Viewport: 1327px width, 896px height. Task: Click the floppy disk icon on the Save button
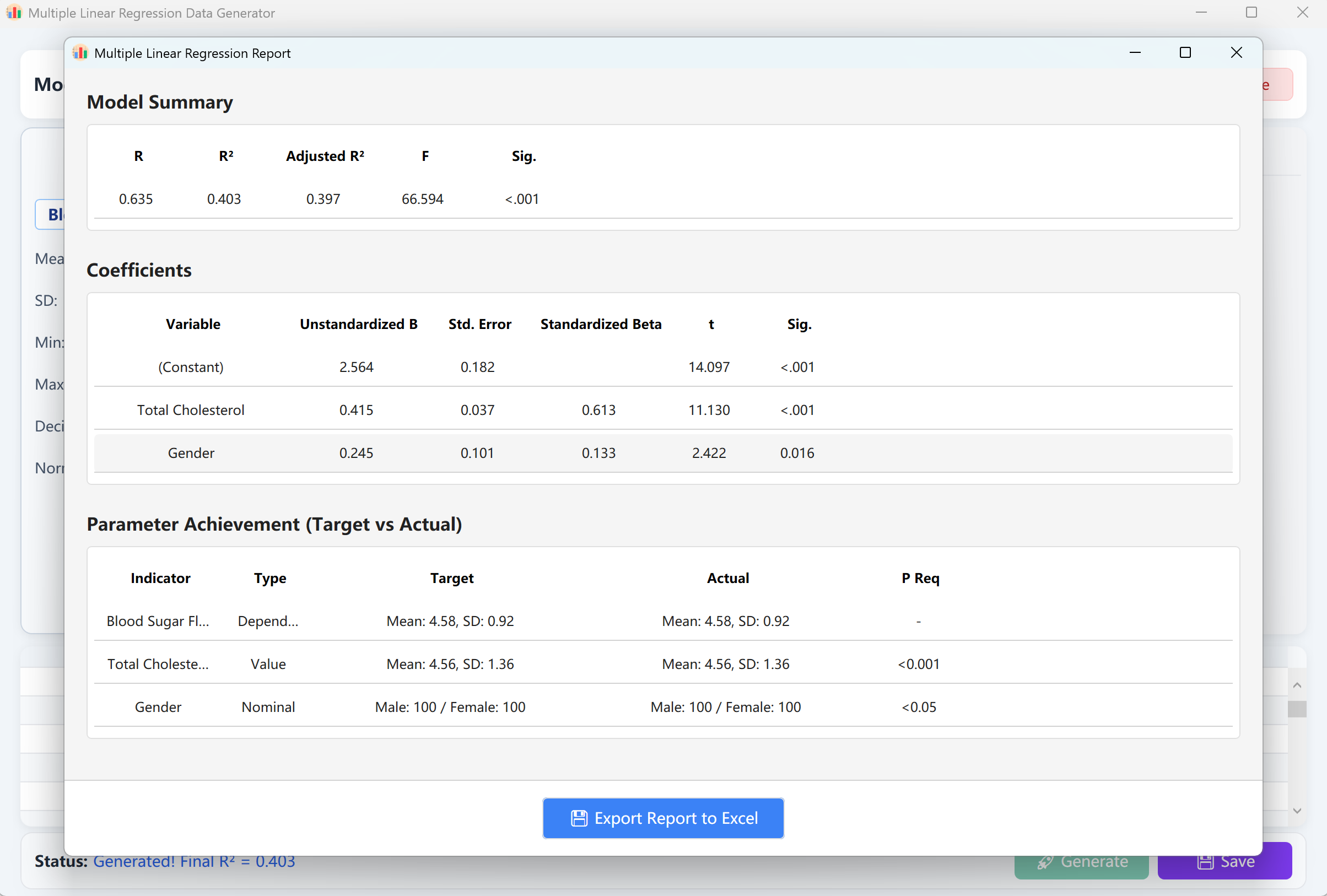1205,862
